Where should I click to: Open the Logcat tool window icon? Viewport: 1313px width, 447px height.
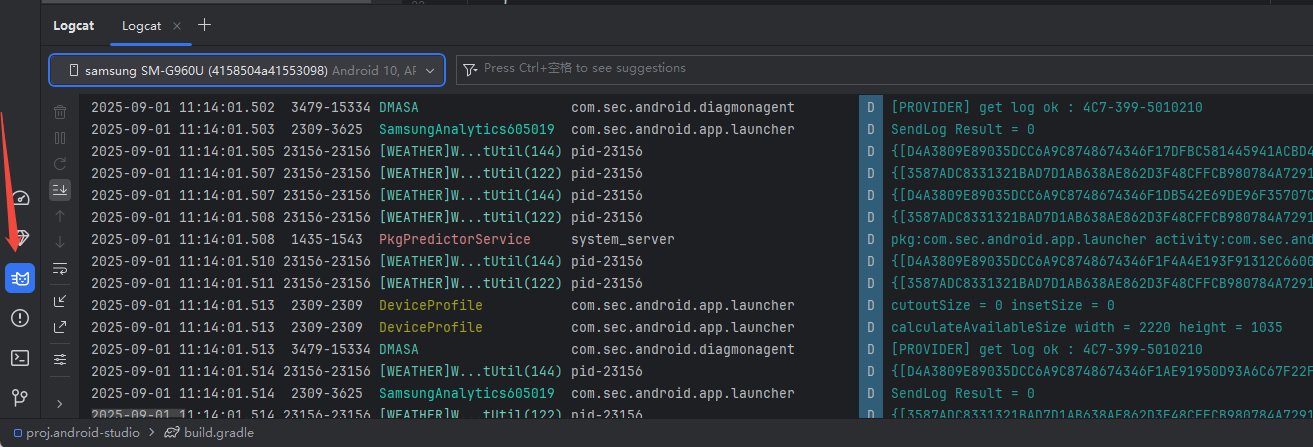(20, 277)
